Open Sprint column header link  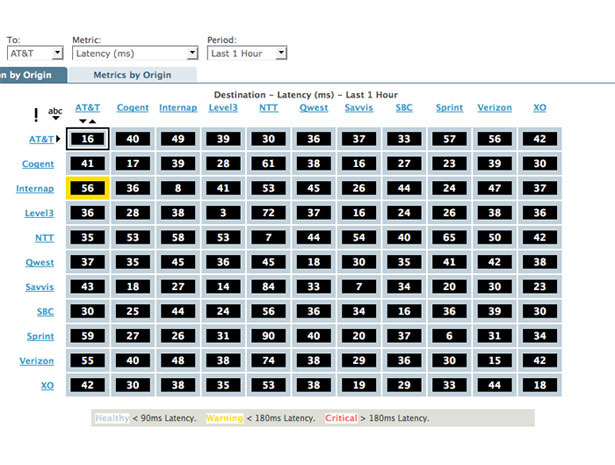click(449, 108)
